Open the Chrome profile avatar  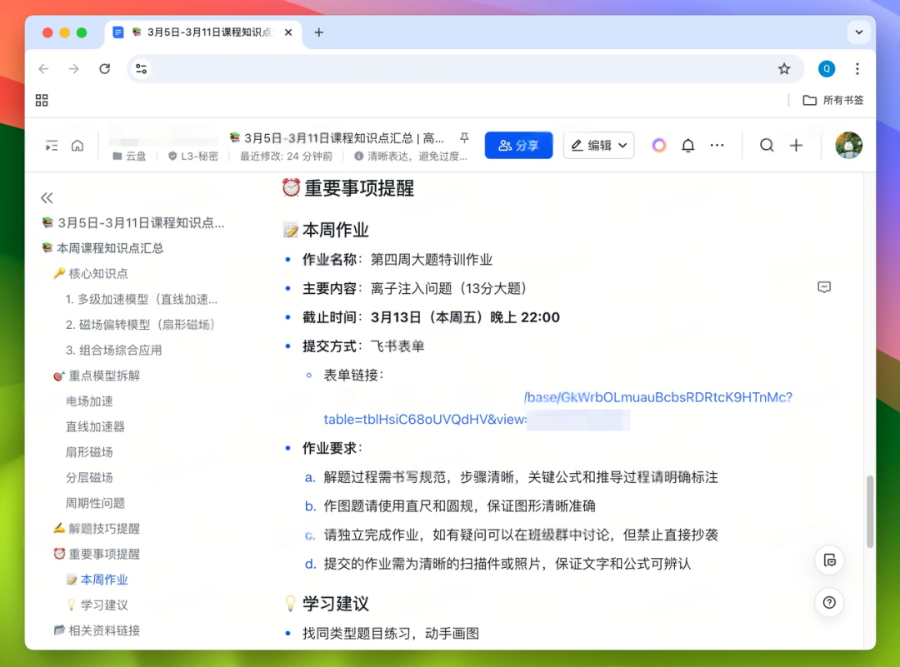point(826,69)
